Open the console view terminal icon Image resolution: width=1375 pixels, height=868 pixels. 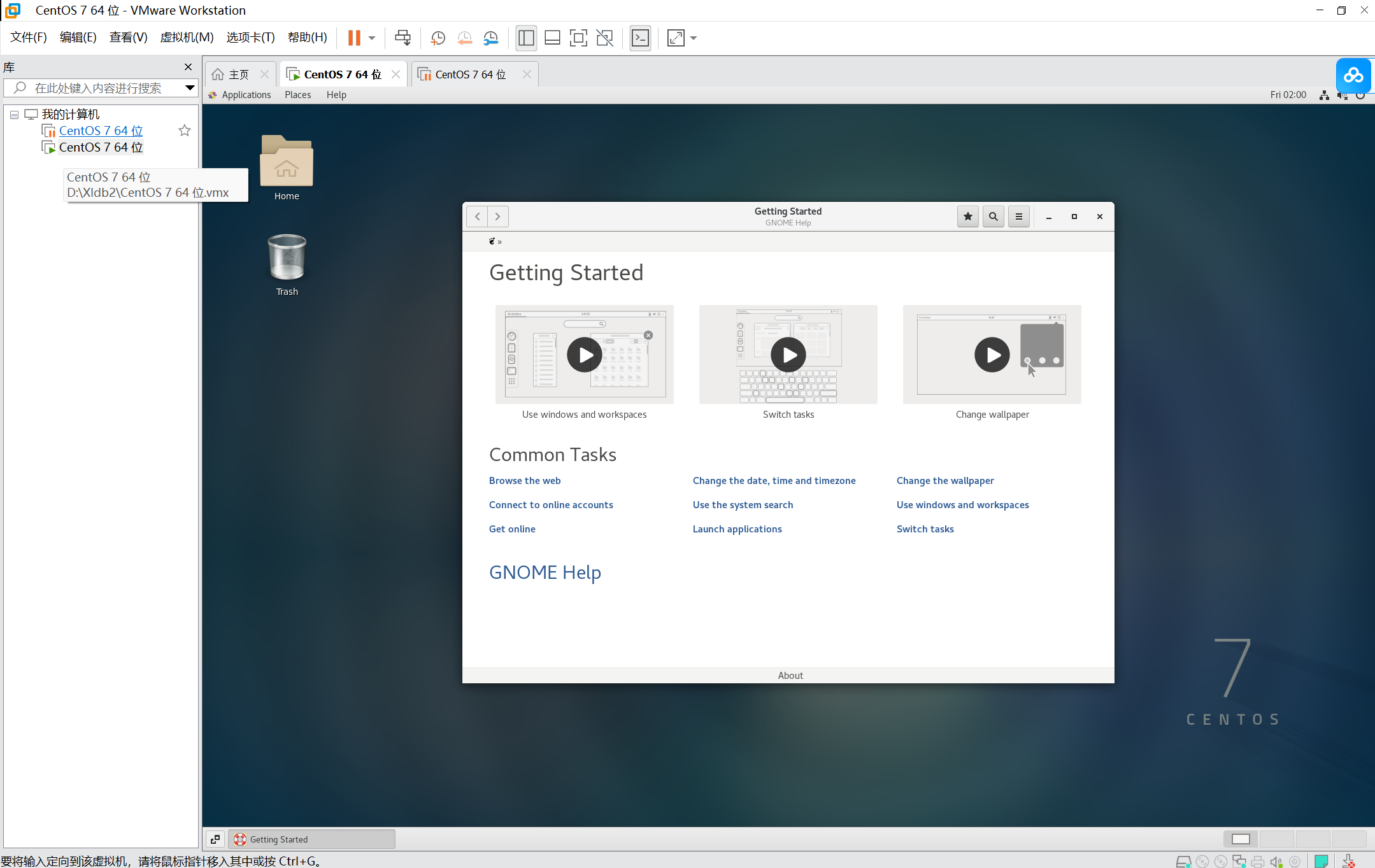tap(640, 38)
